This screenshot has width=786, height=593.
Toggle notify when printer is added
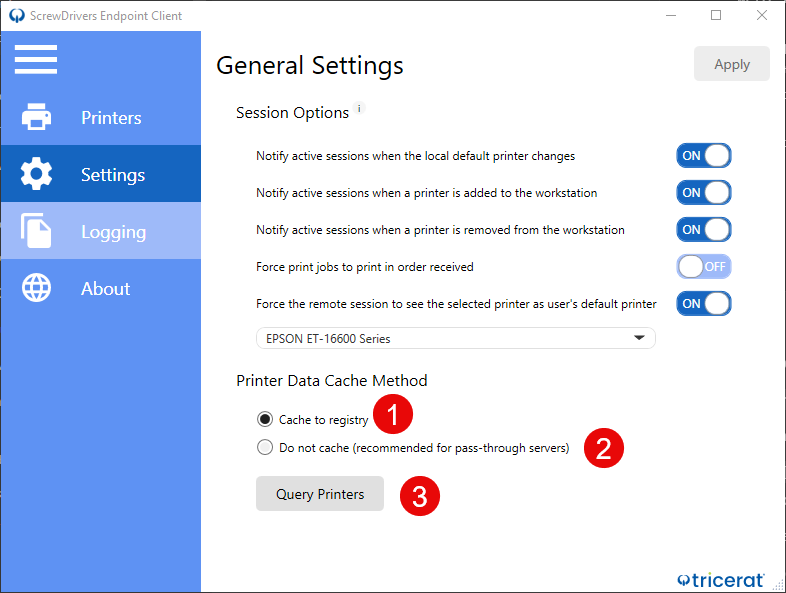[x=704, y=193]
